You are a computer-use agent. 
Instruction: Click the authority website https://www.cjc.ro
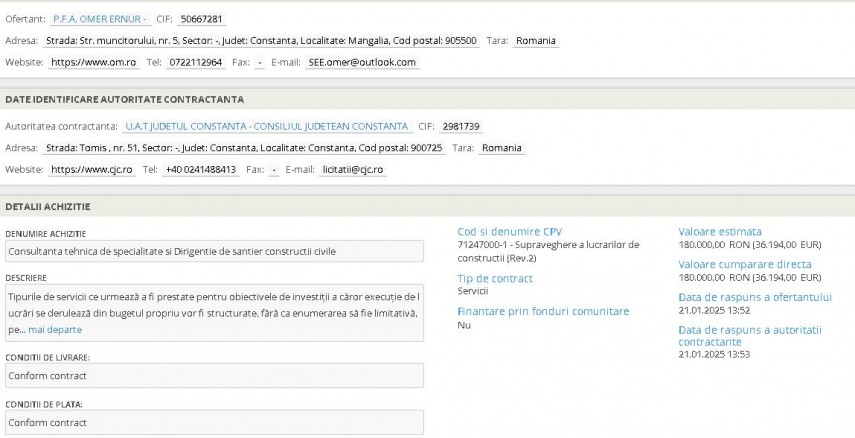(x=91, y=170)
